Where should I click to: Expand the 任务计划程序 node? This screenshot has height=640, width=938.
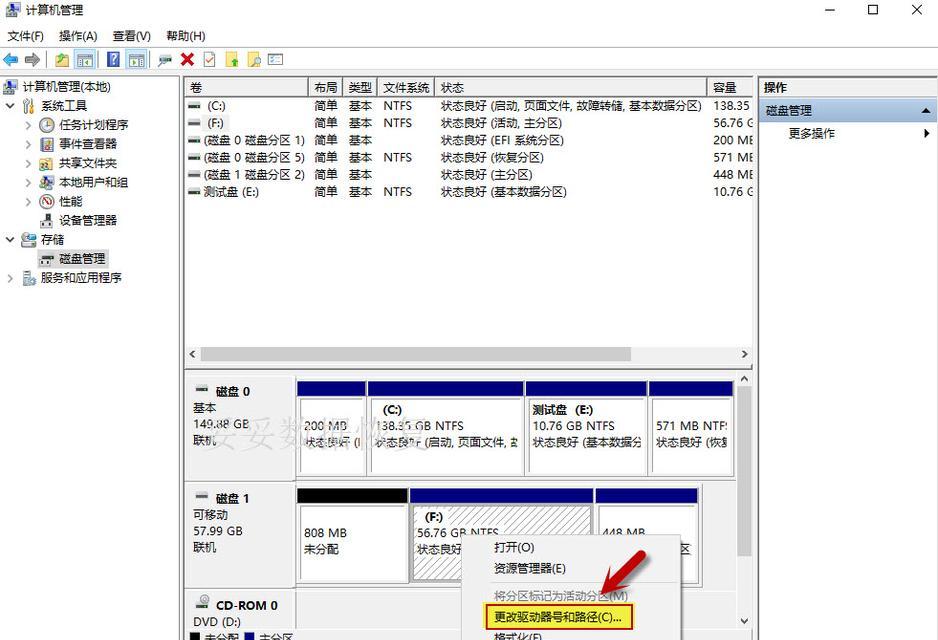point(28,126)
